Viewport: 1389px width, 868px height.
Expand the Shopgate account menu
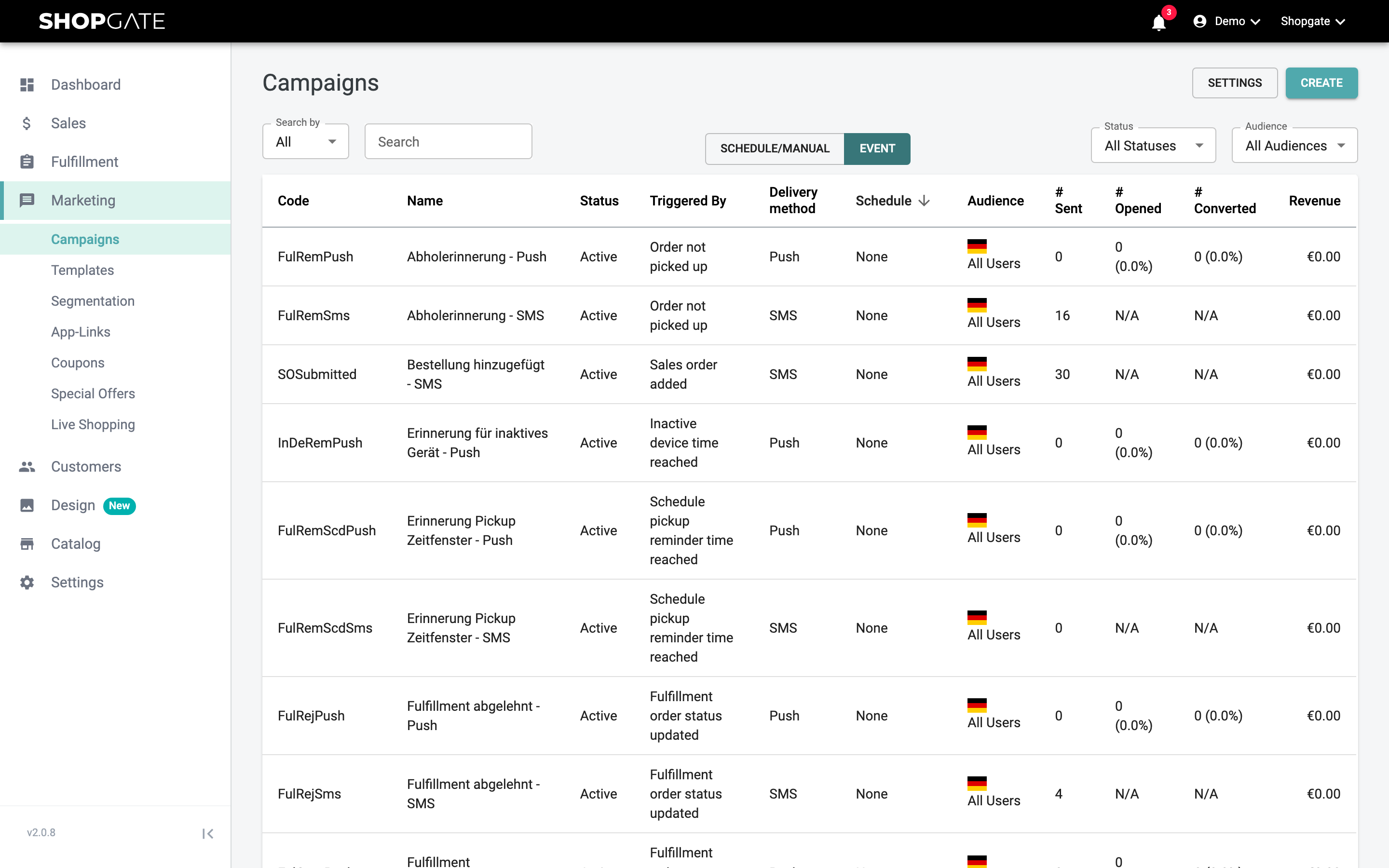1313,21
